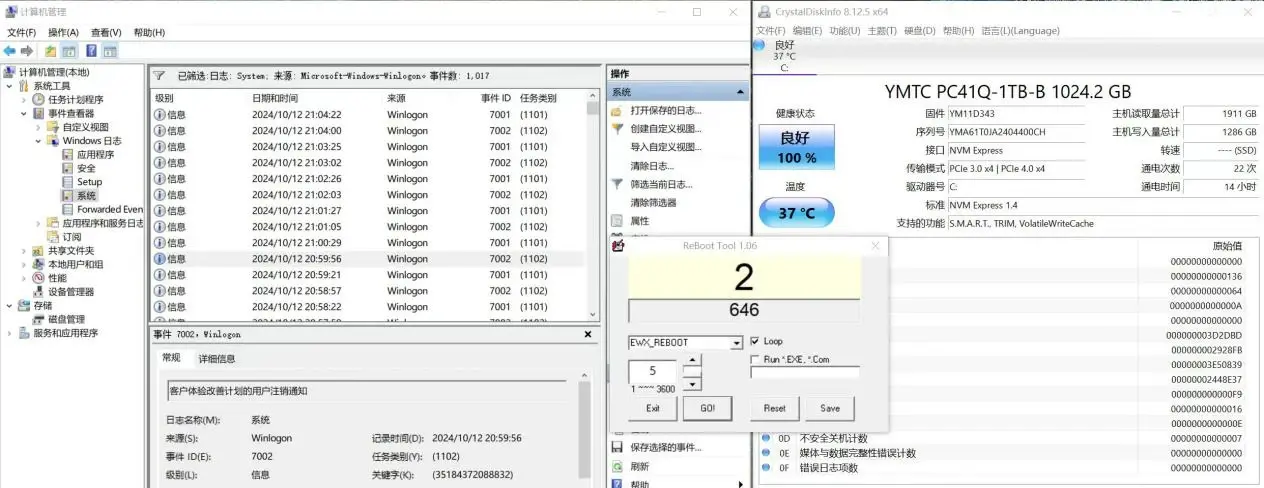Click the program path field under Run *.EXE
Viewport: 1264px width, 488px height.
[805, 373]
